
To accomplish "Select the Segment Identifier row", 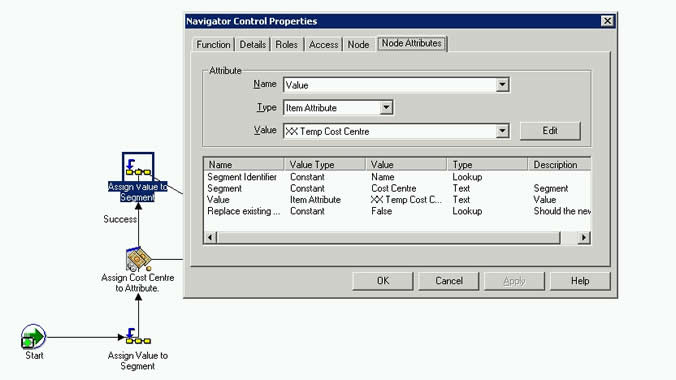I will (x=397, y=177).
